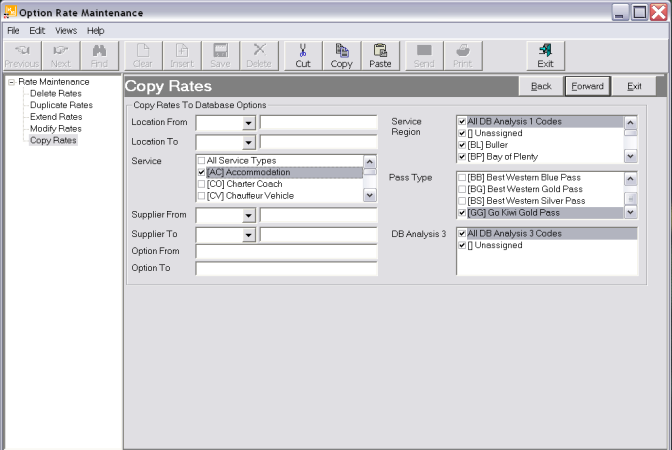Uncheck All DB Analysis 1 Codes
This screenshot has height=450, width=672.
pos(462,122)
